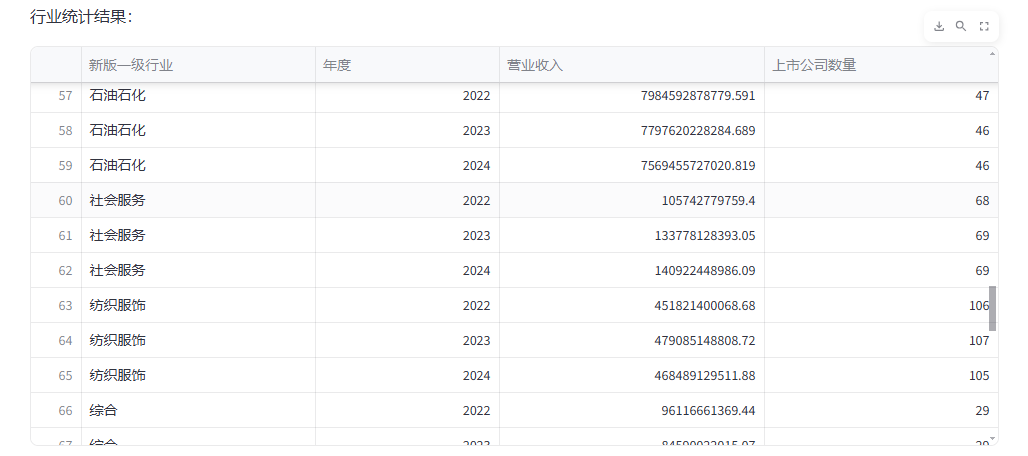1028x456 pixels.
Task: Sort by 营业收入 column header
Action: coord(632,65)
